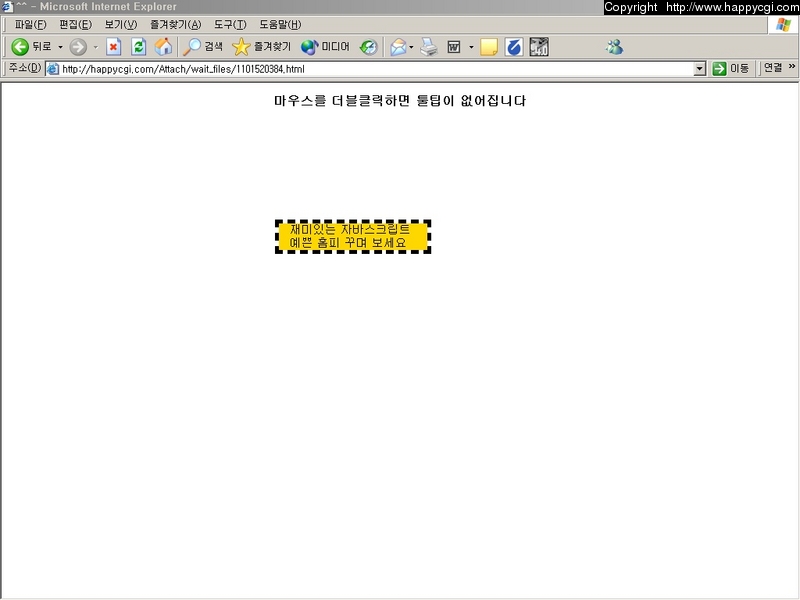Open the 도구(T) menu
Viewport: 800px width, 600px height.
[230, 24]
